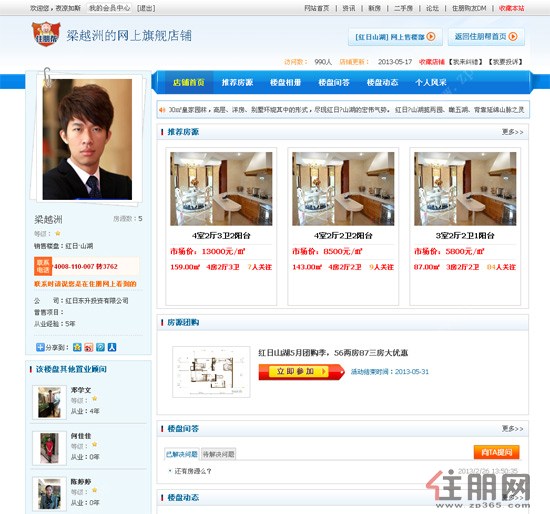
Task: Open listing title 3室2厅2卫1阳台
Action: 465,235
